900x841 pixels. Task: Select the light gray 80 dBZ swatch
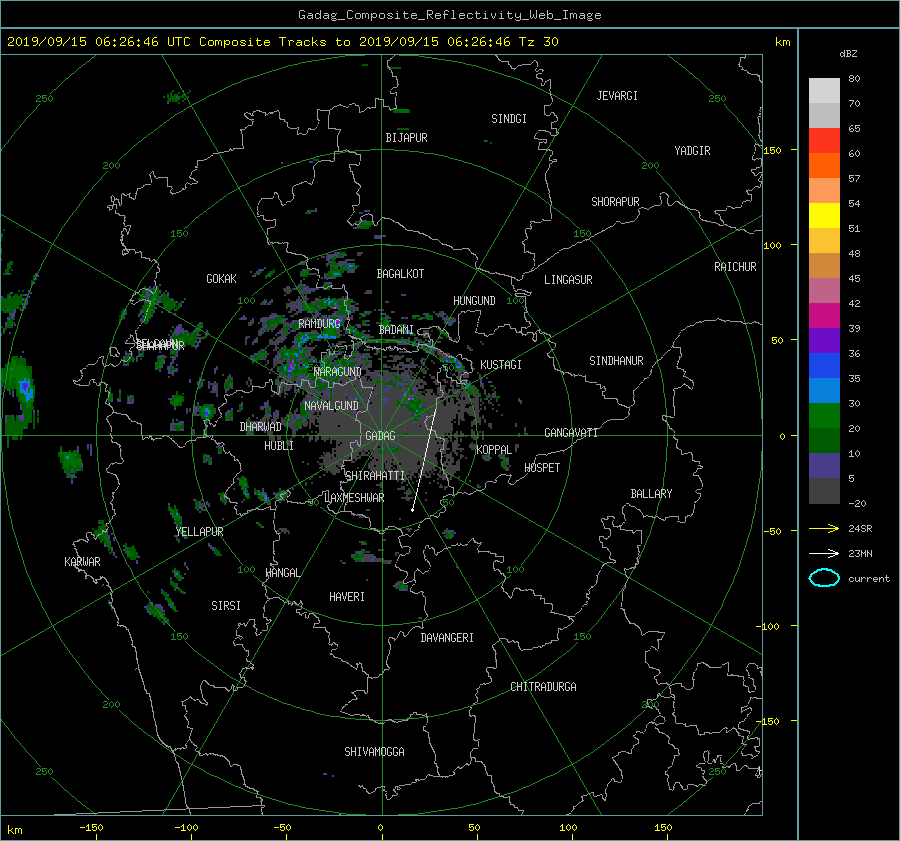point(824,91)
